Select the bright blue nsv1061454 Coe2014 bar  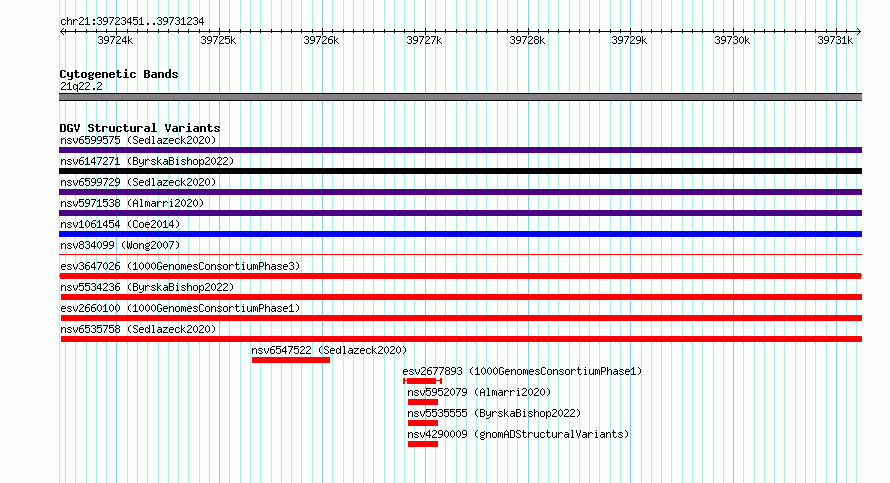tap(460, 234)
